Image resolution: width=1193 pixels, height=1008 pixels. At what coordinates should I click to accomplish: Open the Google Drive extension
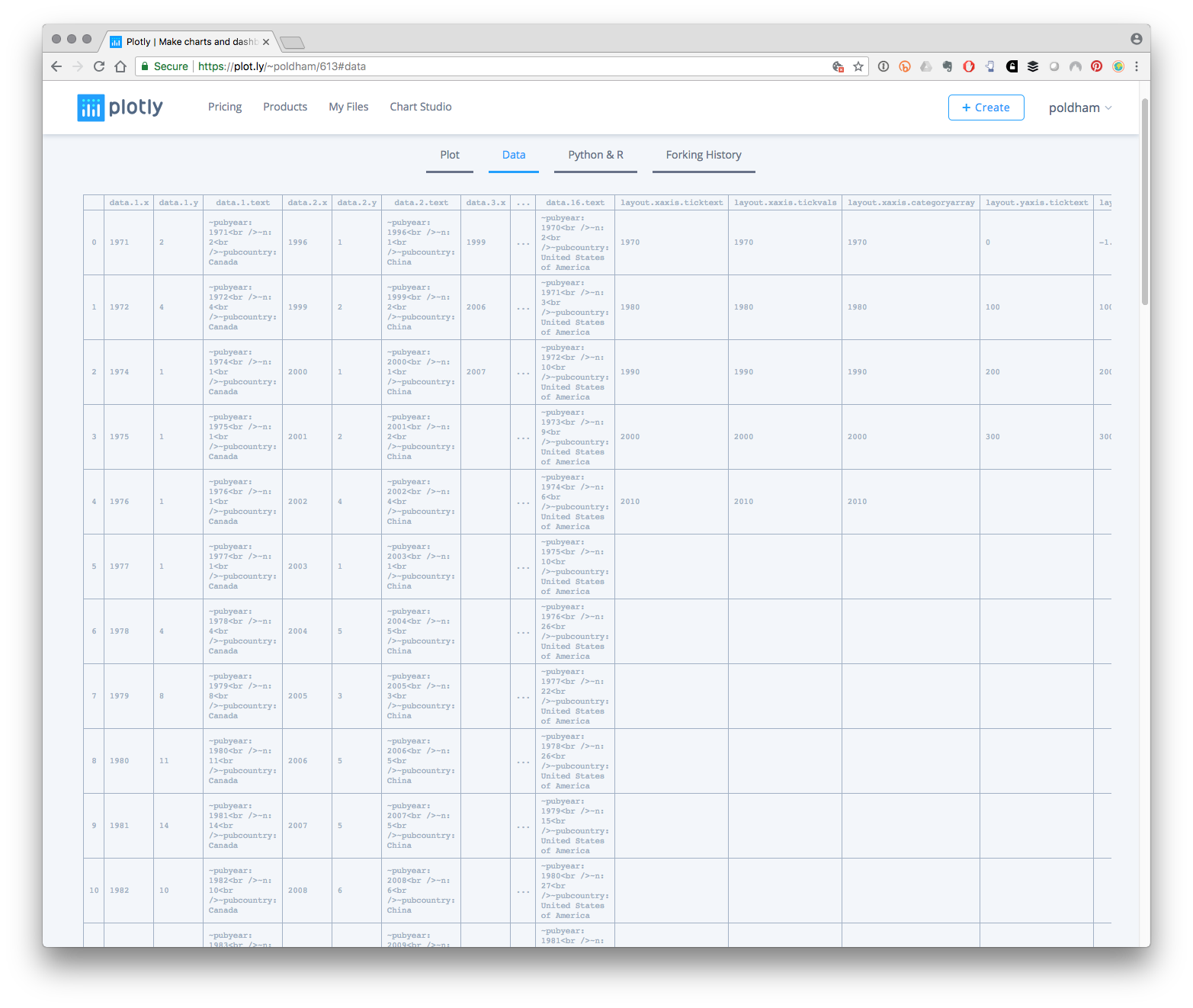point(926,66)
